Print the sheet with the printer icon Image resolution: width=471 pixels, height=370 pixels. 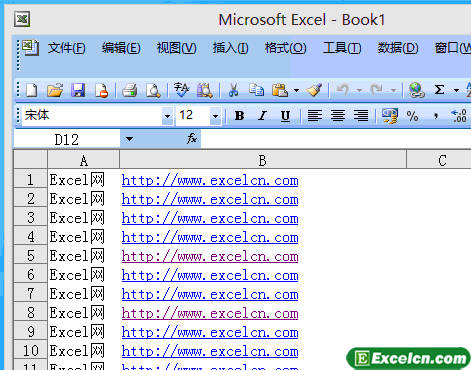tap(130, 90)
